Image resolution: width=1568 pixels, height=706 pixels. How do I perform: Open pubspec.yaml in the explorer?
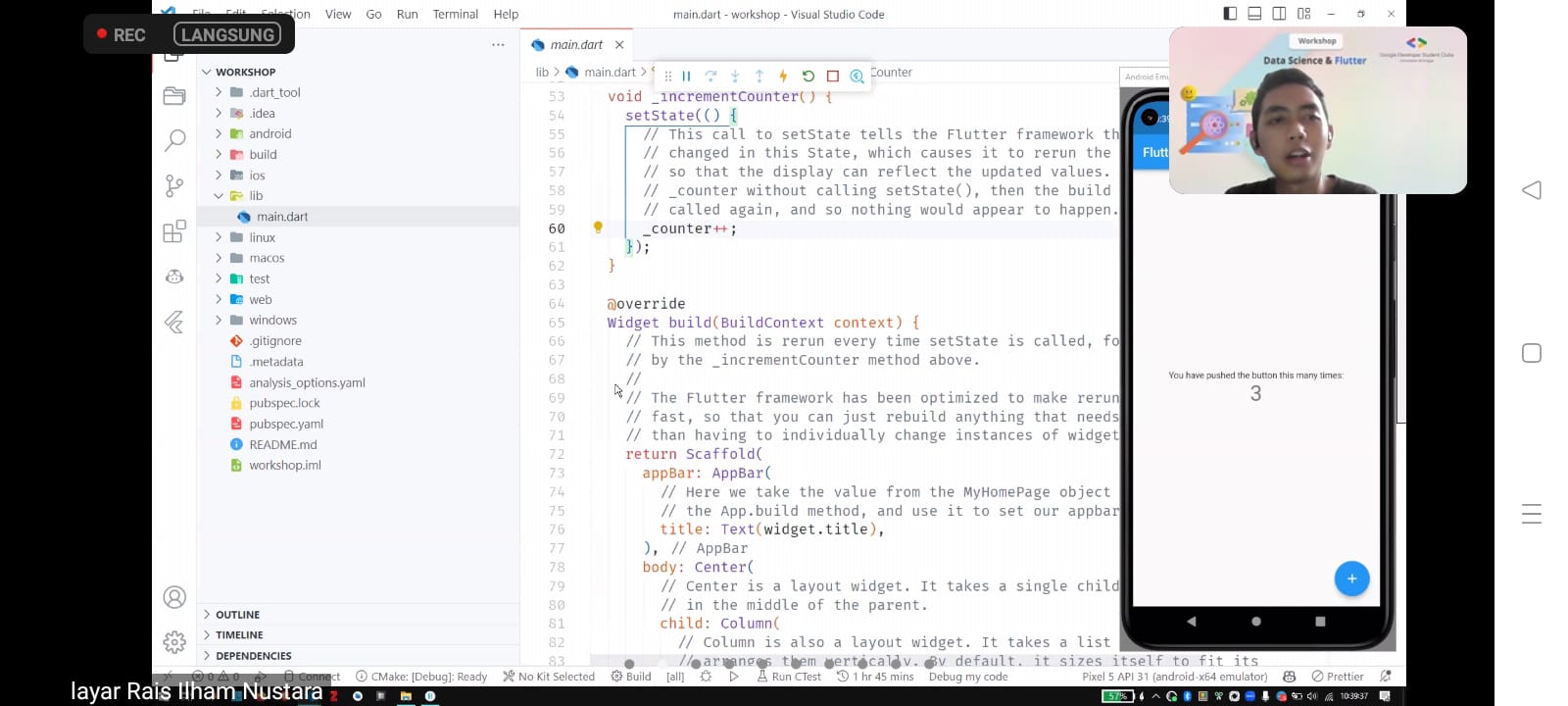coord(285,424)
